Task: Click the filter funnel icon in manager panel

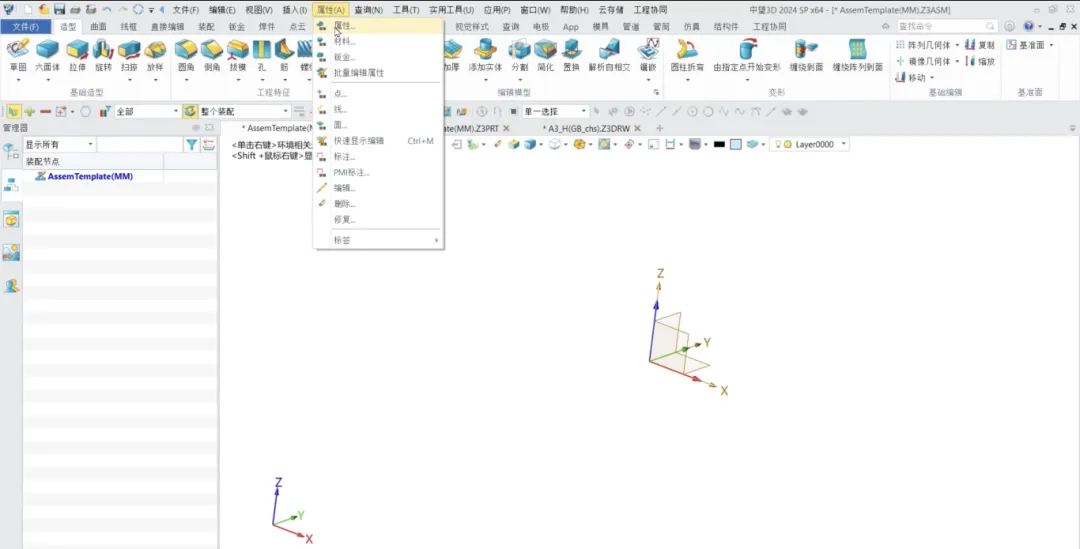Action: click(191, 145)
